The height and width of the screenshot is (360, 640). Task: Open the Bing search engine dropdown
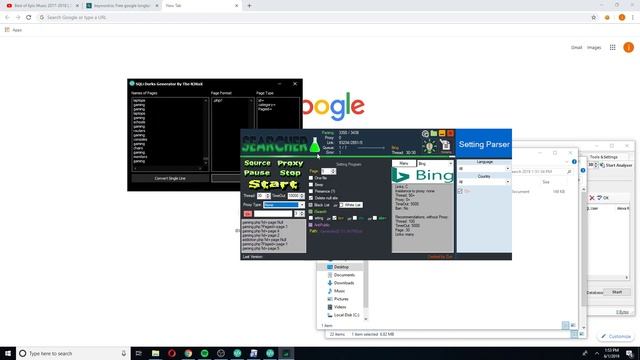click(x=435, y=163)
